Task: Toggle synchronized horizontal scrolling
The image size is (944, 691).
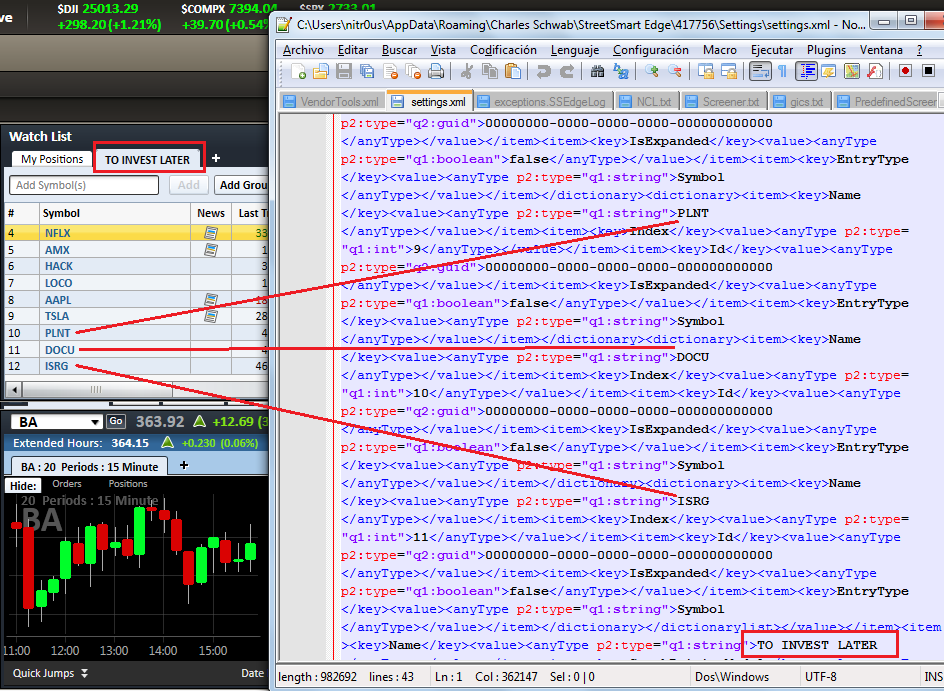Action: (728, 72)
